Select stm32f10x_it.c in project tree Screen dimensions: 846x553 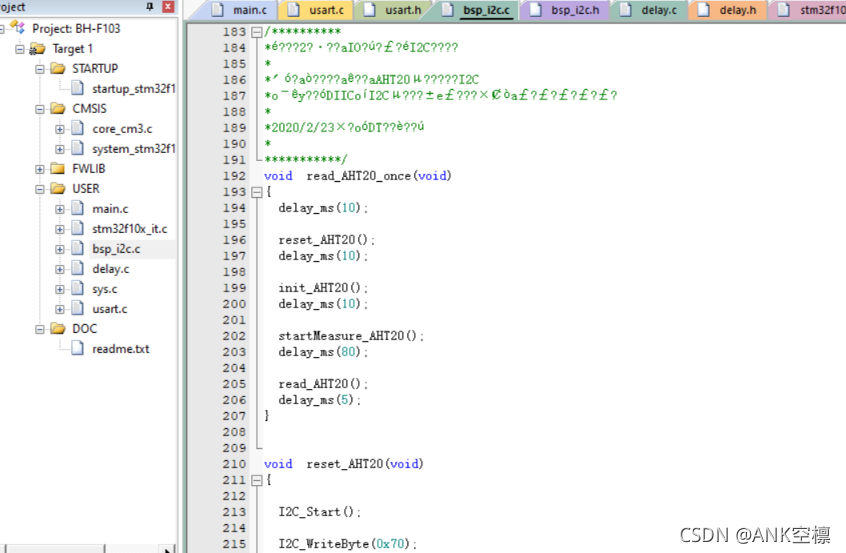click(x=129, y=229)
